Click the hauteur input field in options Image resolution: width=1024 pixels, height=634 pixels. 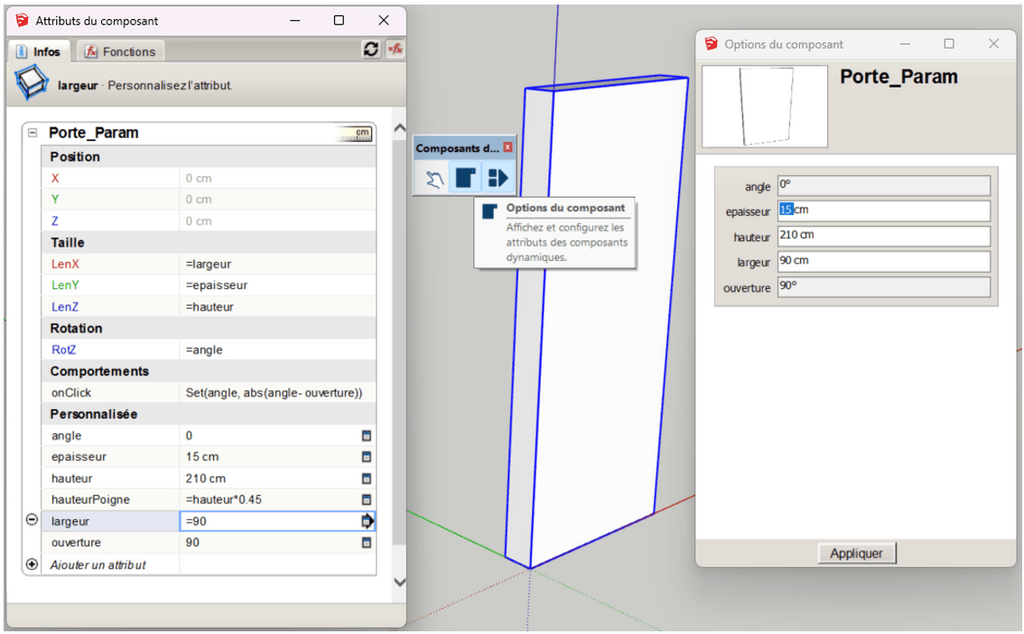[x=883, y=236]
